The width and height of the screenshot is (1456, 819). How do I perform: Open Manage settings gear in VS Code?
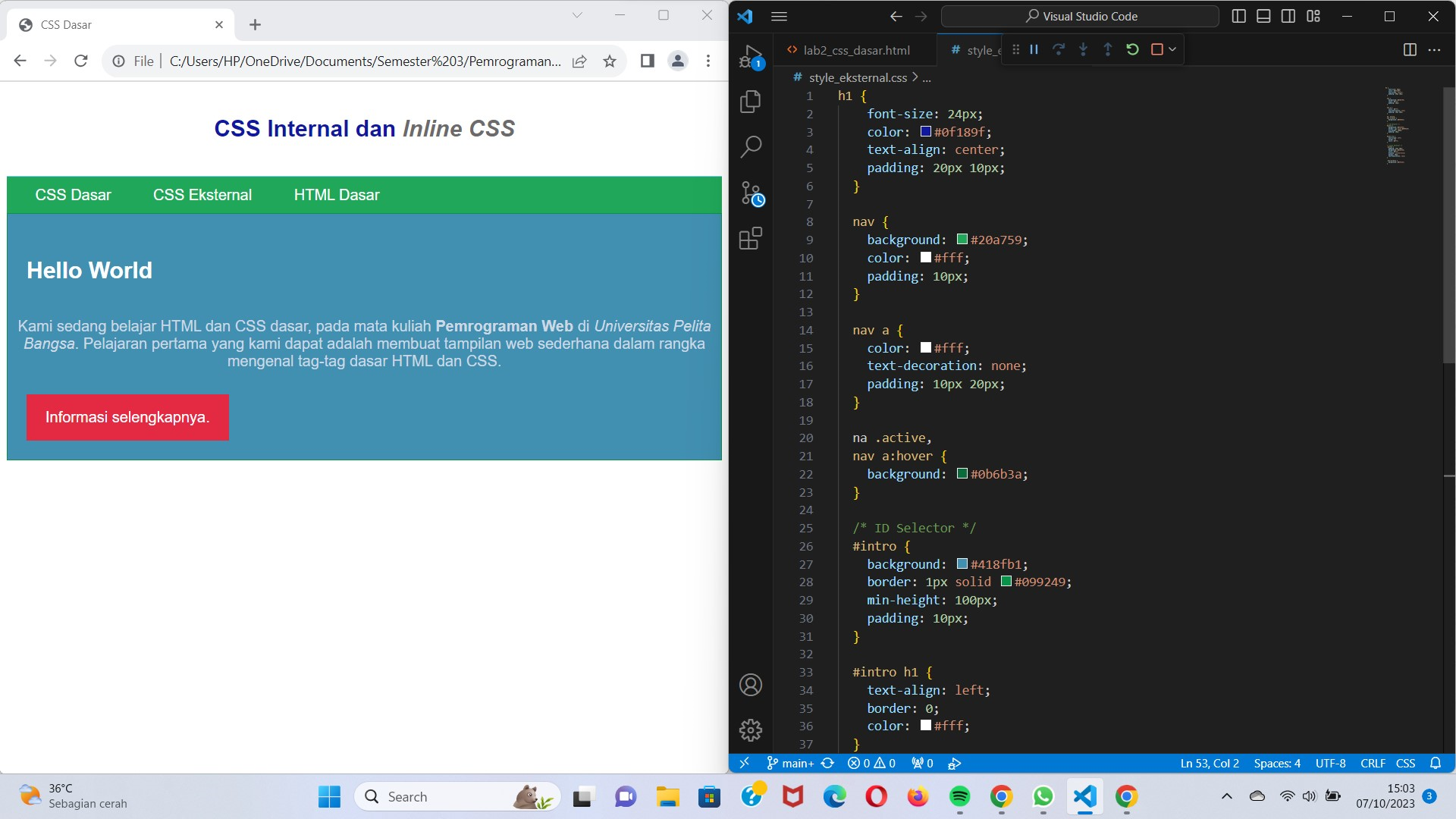[751, 730]
